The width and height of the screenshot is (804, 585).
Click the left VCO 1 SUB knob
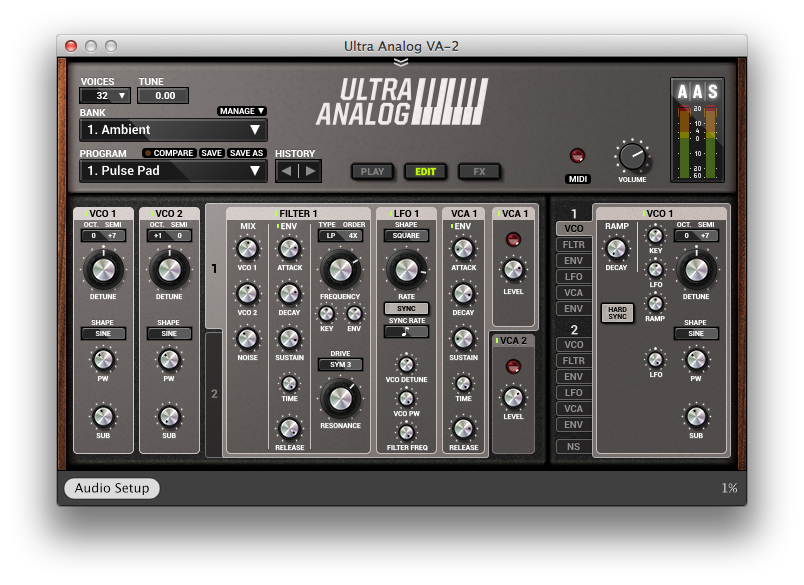click(x=103, y=416)
